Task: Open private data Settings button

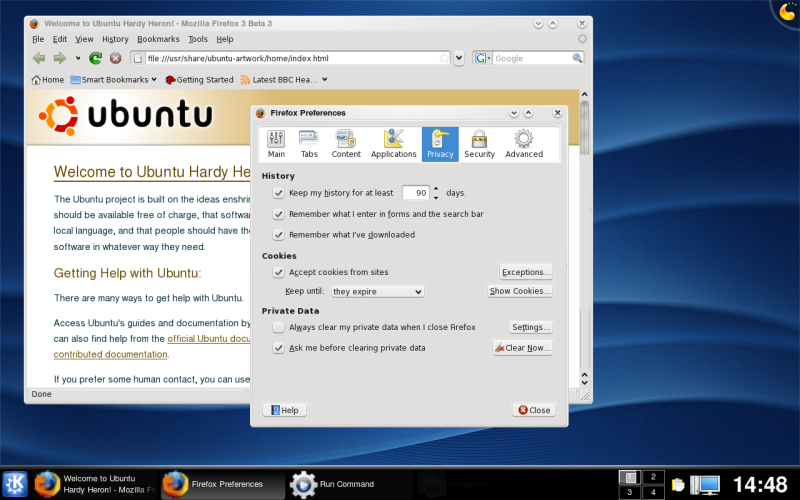Action: [x=531, y=327]
